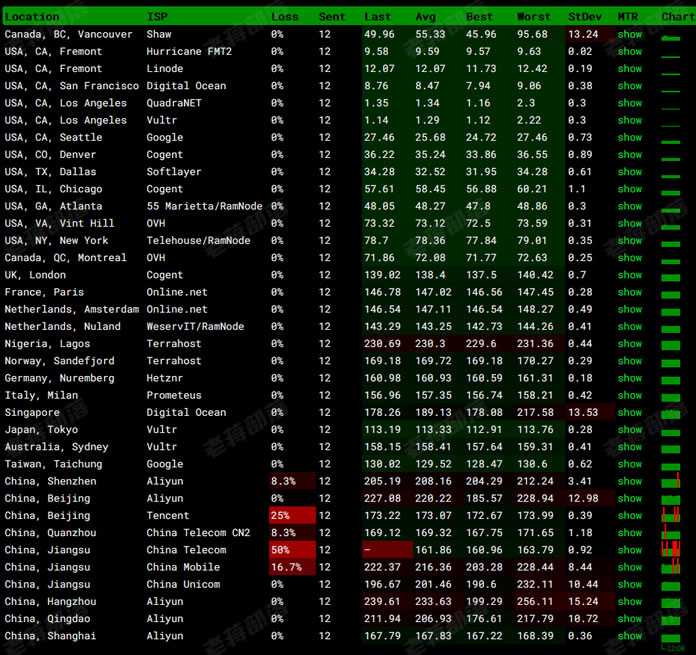Image resolution: width=696 pixels, height=655 pixels.
Task: Show MTR for Vint Hill OVH row
Action: (629, 223)
